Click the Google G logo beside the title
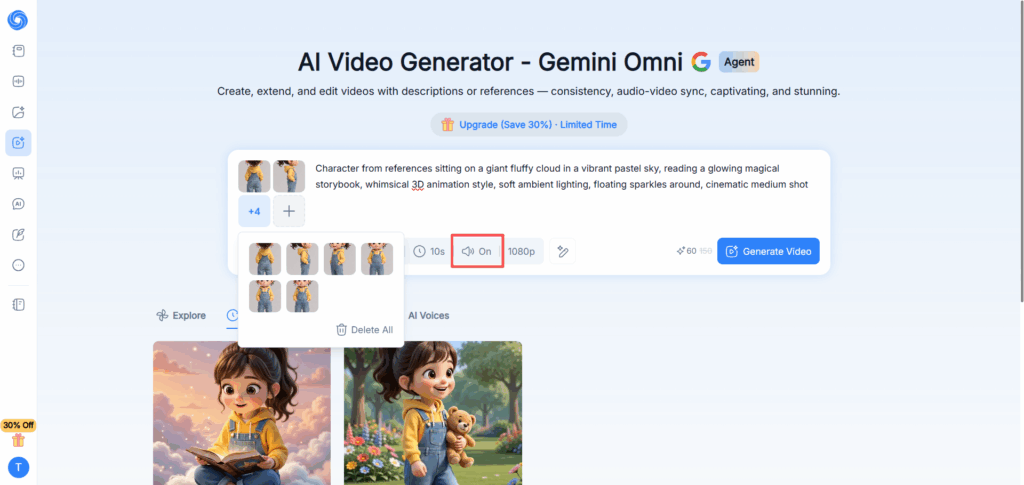Image resolution: width=1024 pixels, height=485 pixels. 701,62
